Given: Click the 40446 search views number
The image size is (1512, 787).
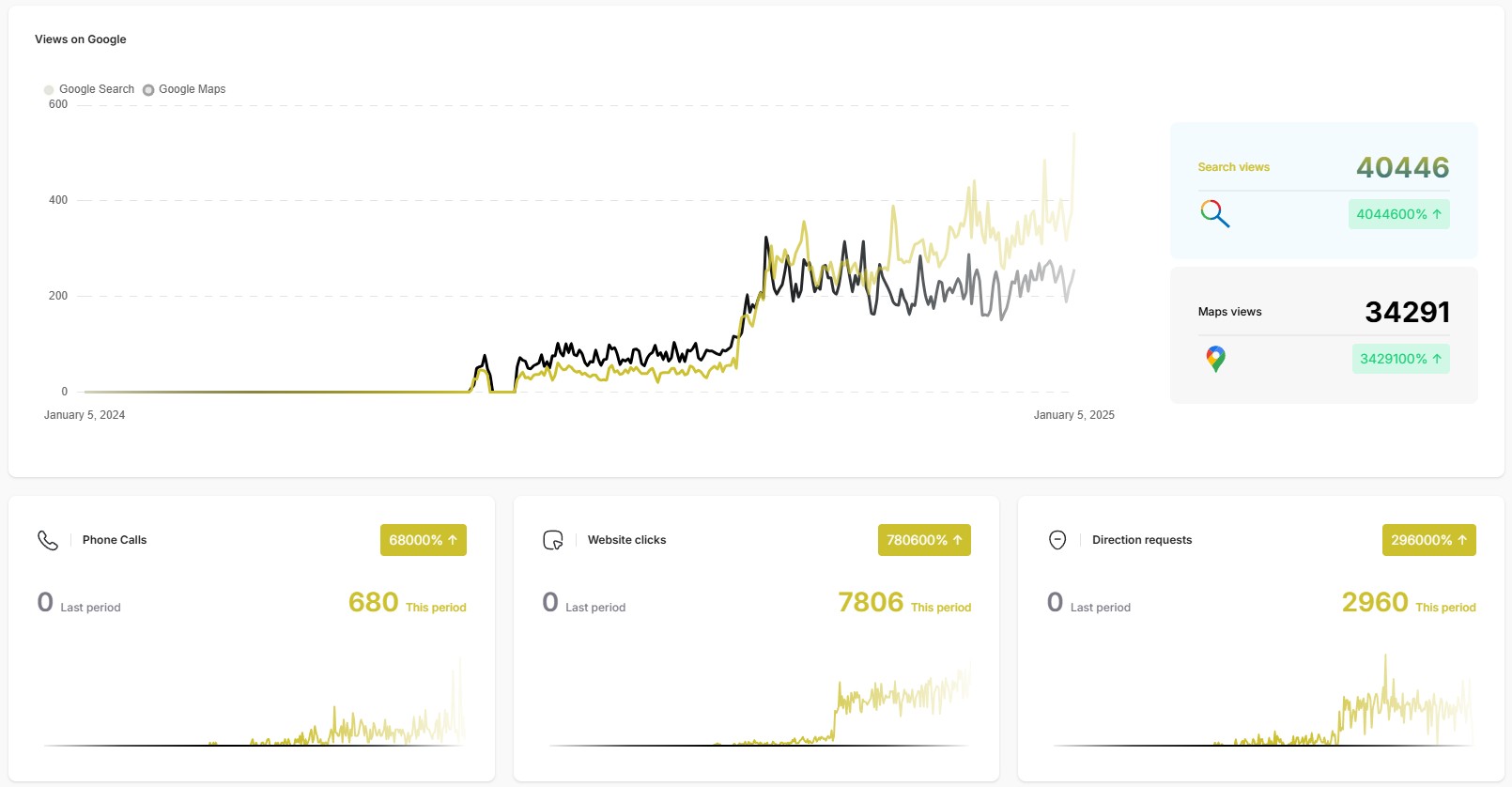Looking at the screenshot, I should point(1402,167).
